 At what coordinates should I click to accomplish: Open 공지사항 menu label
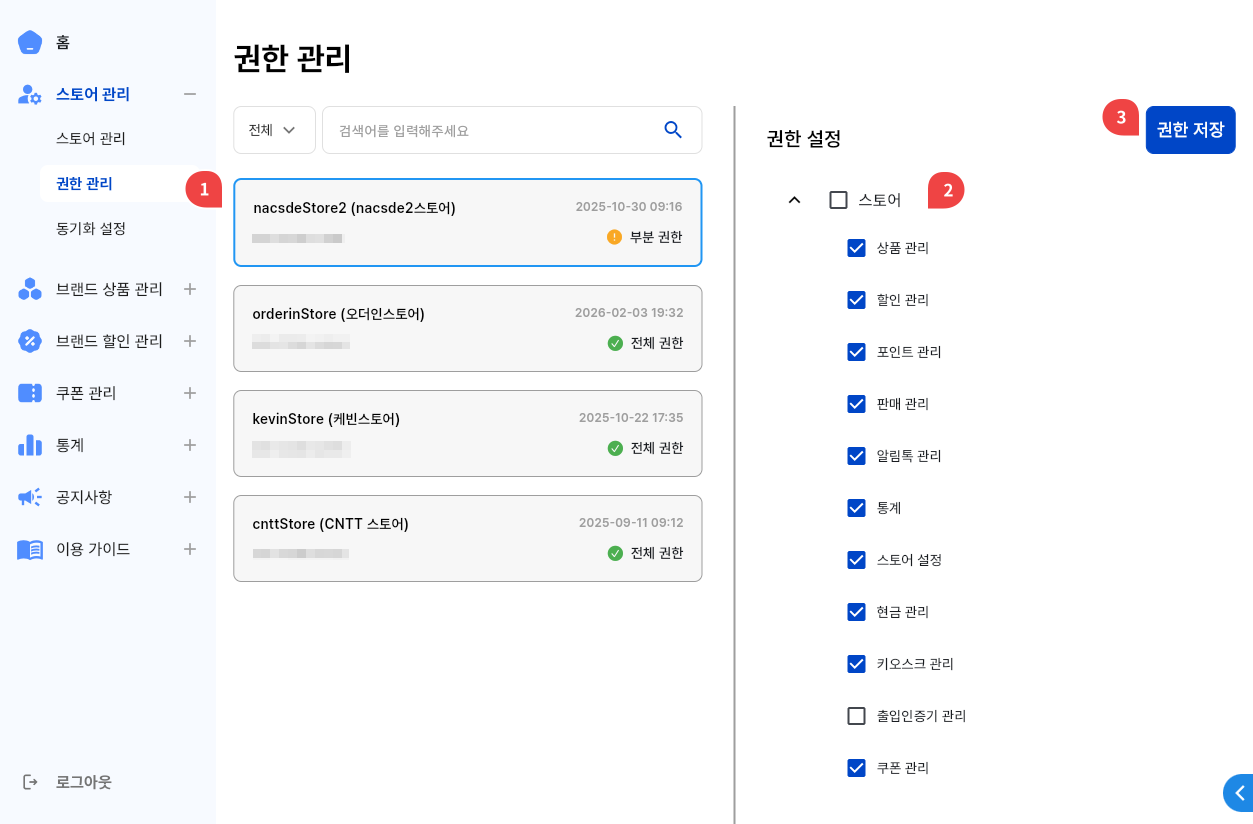[84, 497]
